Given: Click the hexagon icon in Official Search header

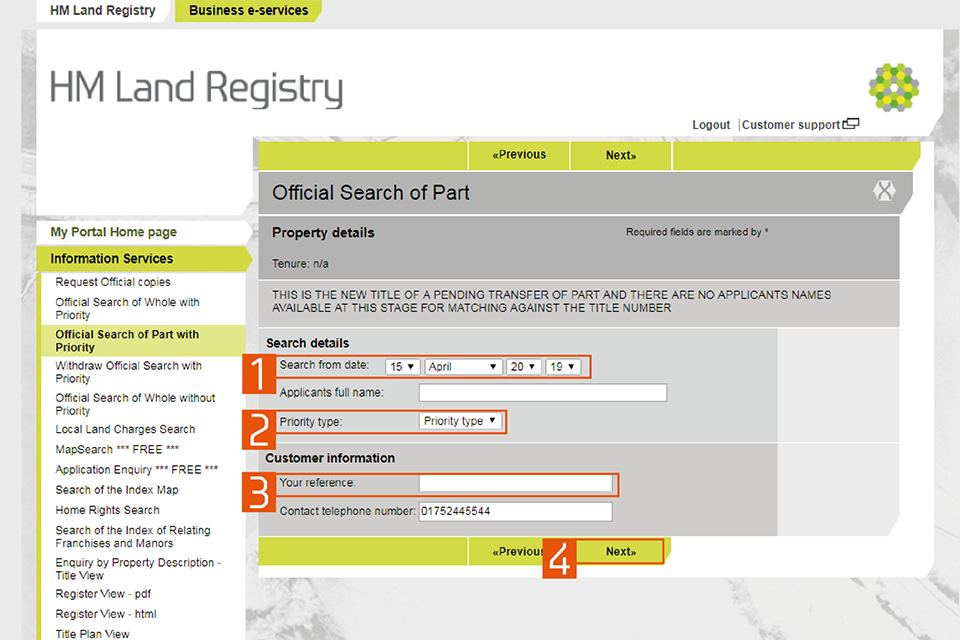Looking at the screenshot, I should (884, 191).
